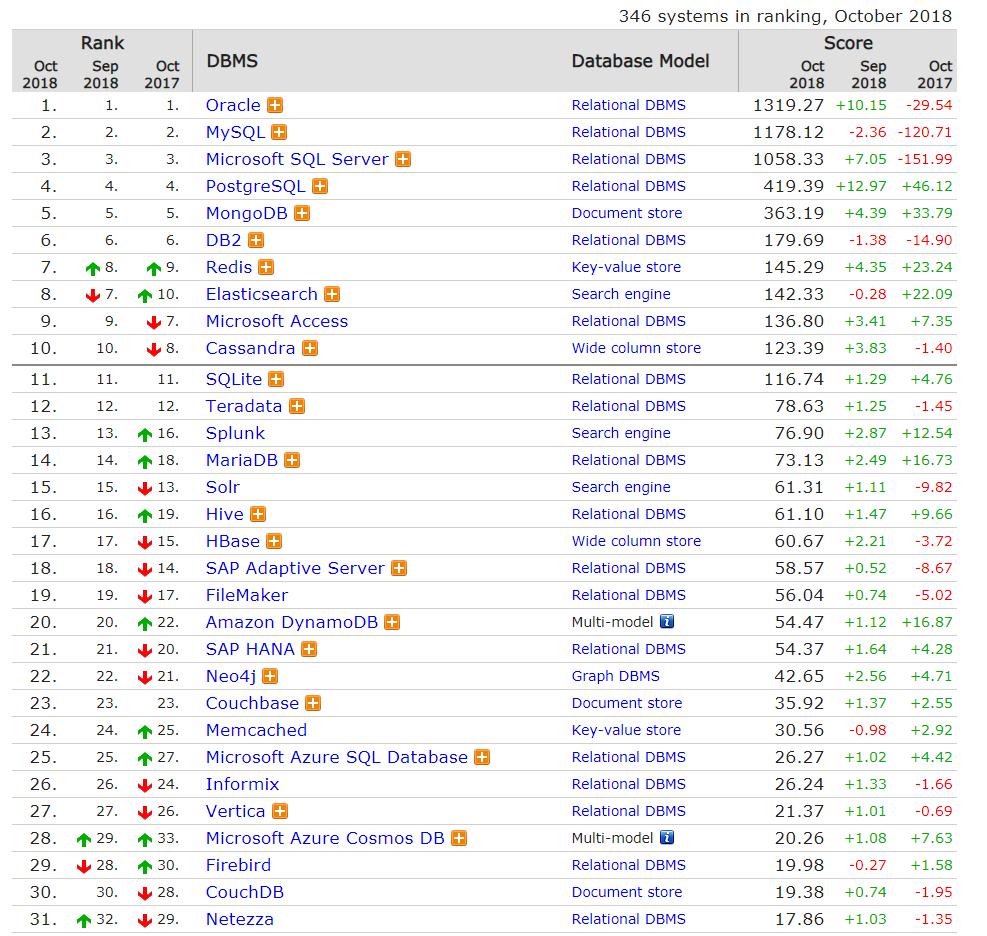Open the Informix link

tap(242, 784)
